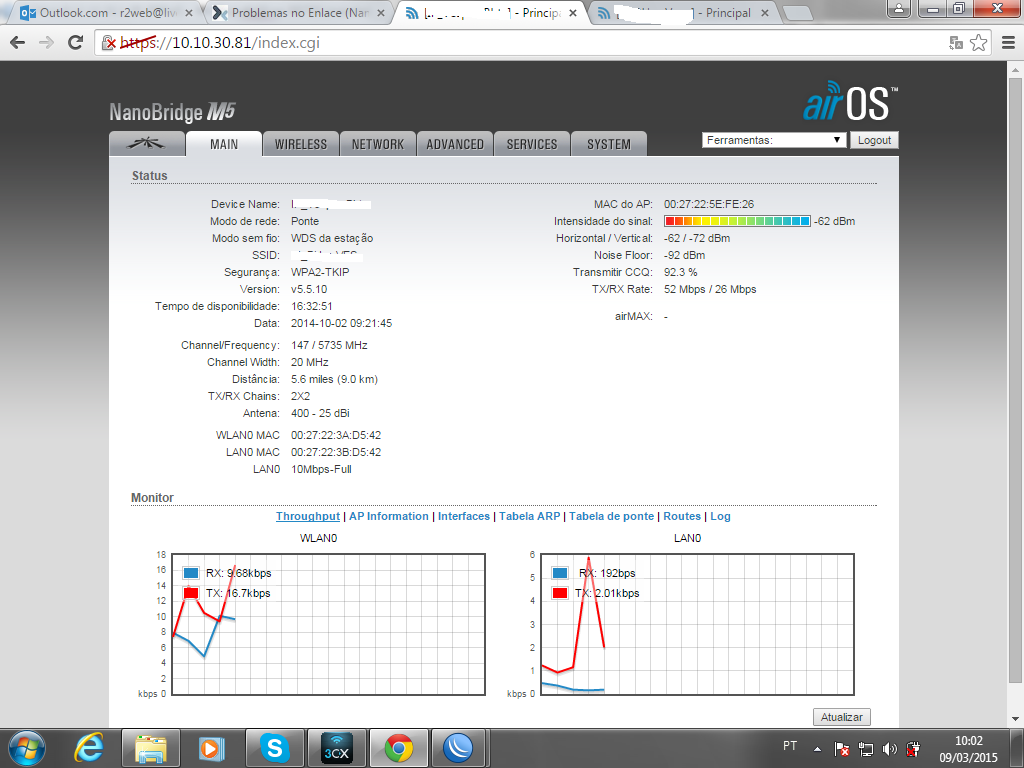Open the Tabela ARP link

click(530, 516)
